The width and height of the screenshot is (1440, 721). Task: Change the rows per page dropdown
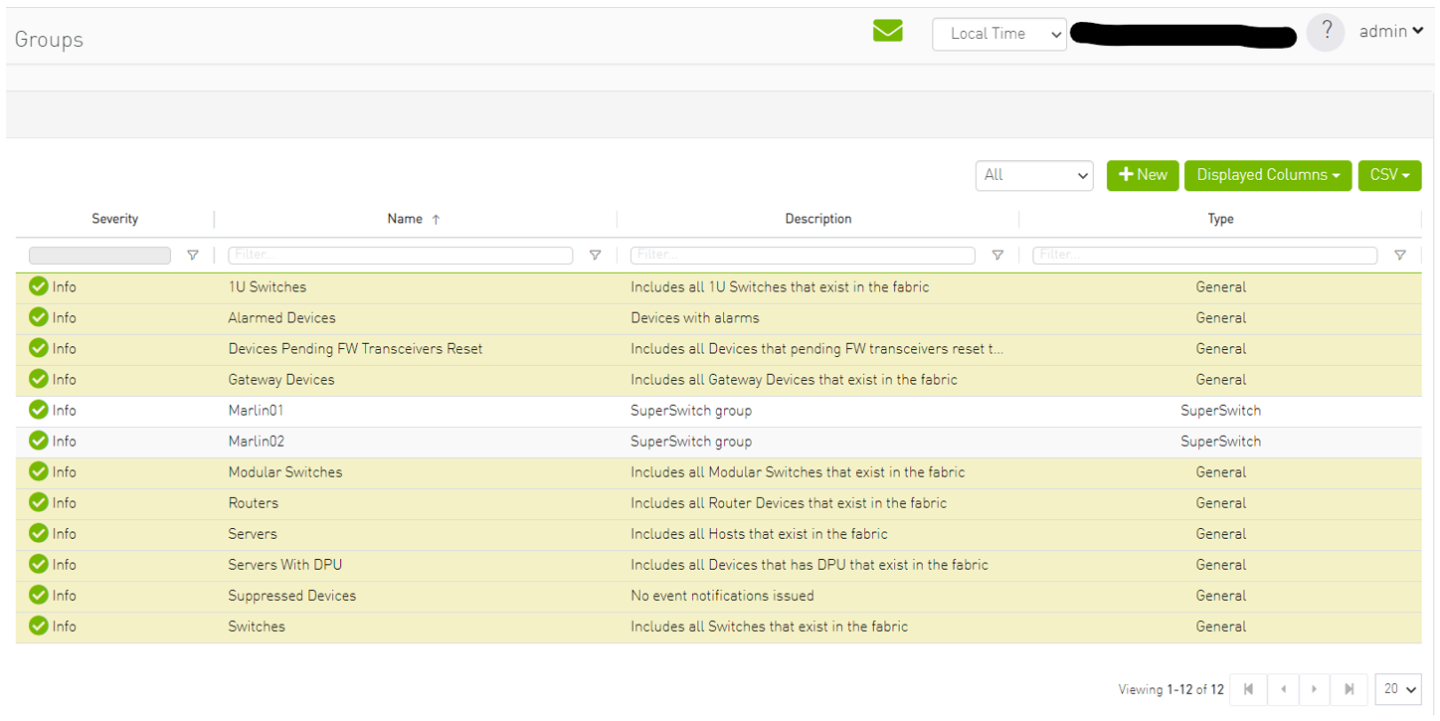tap(1400, 689)
